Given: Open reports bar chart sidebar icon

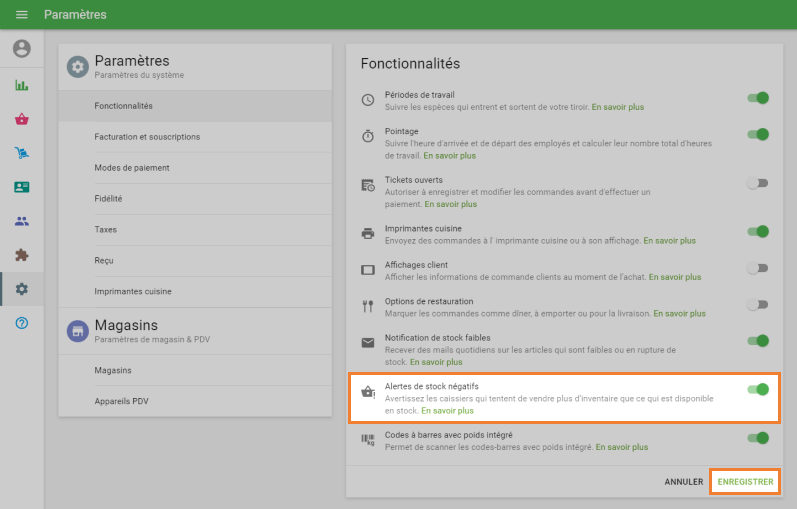Looking at the screenshot, I should click(21, 85).
